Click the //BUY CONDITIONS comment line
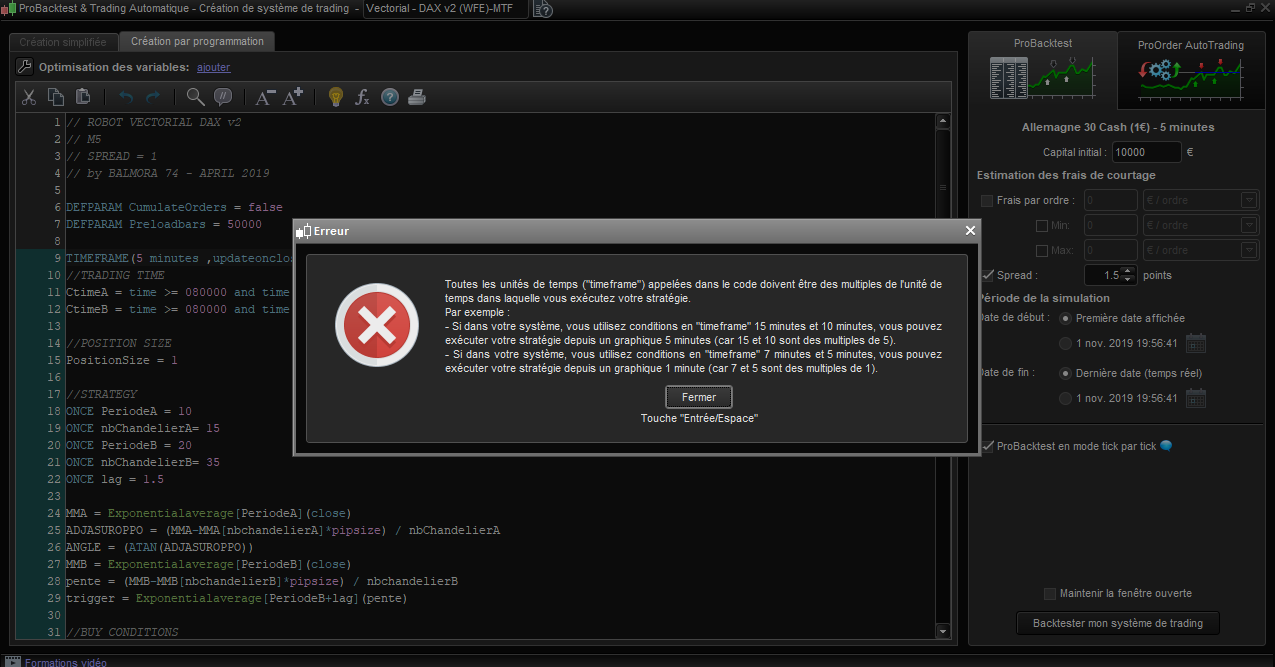 [x=122, y=632]
